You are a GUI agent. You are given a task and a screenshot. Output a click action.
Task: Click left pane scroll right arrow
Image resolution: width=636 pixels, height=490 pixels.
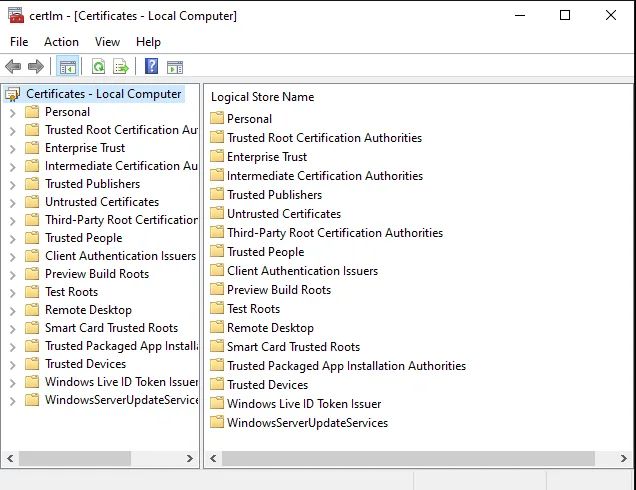(189, 458)
